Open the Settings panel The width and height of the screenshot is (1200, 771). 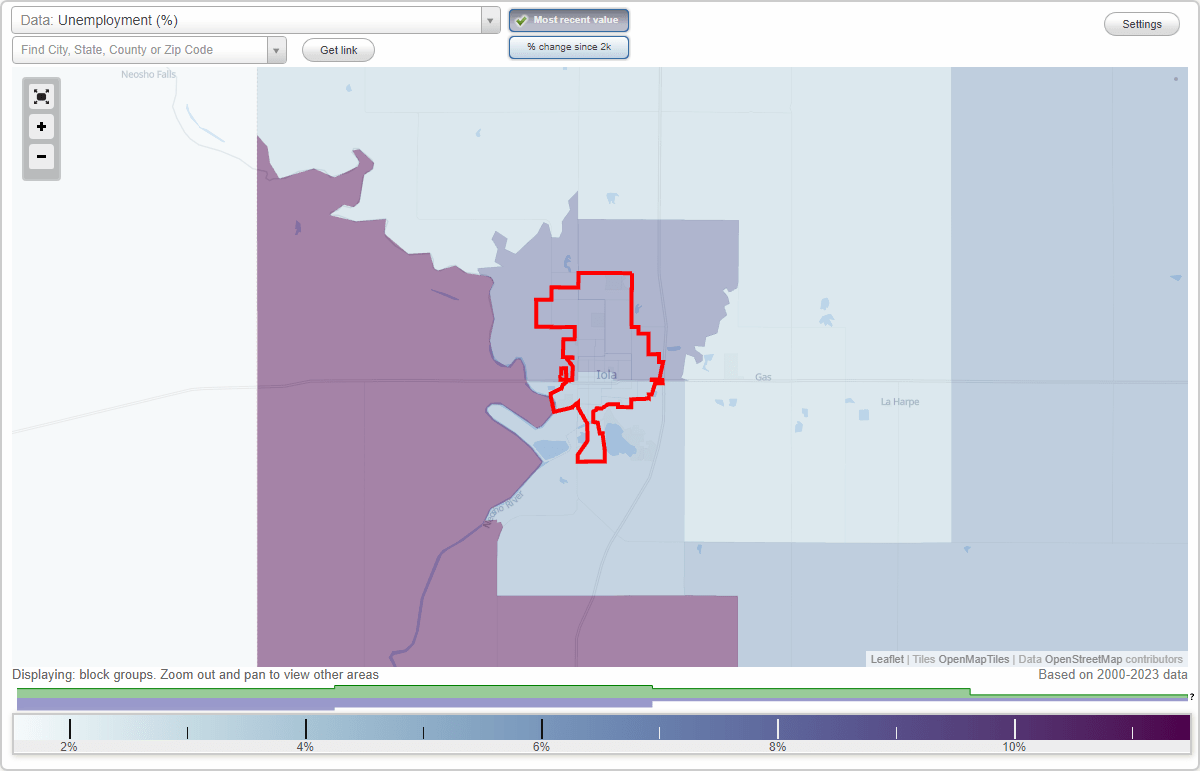point(1141,23)
